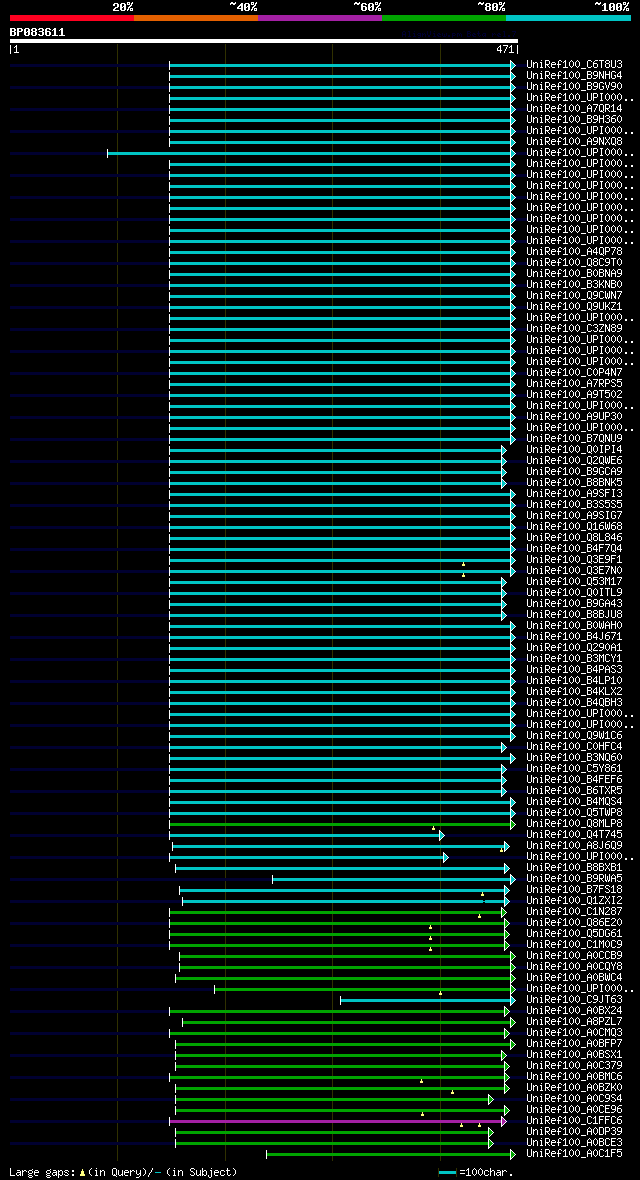
Task: Select the UniRef100_Q9W1C6 label
Action: pos(574,736)
